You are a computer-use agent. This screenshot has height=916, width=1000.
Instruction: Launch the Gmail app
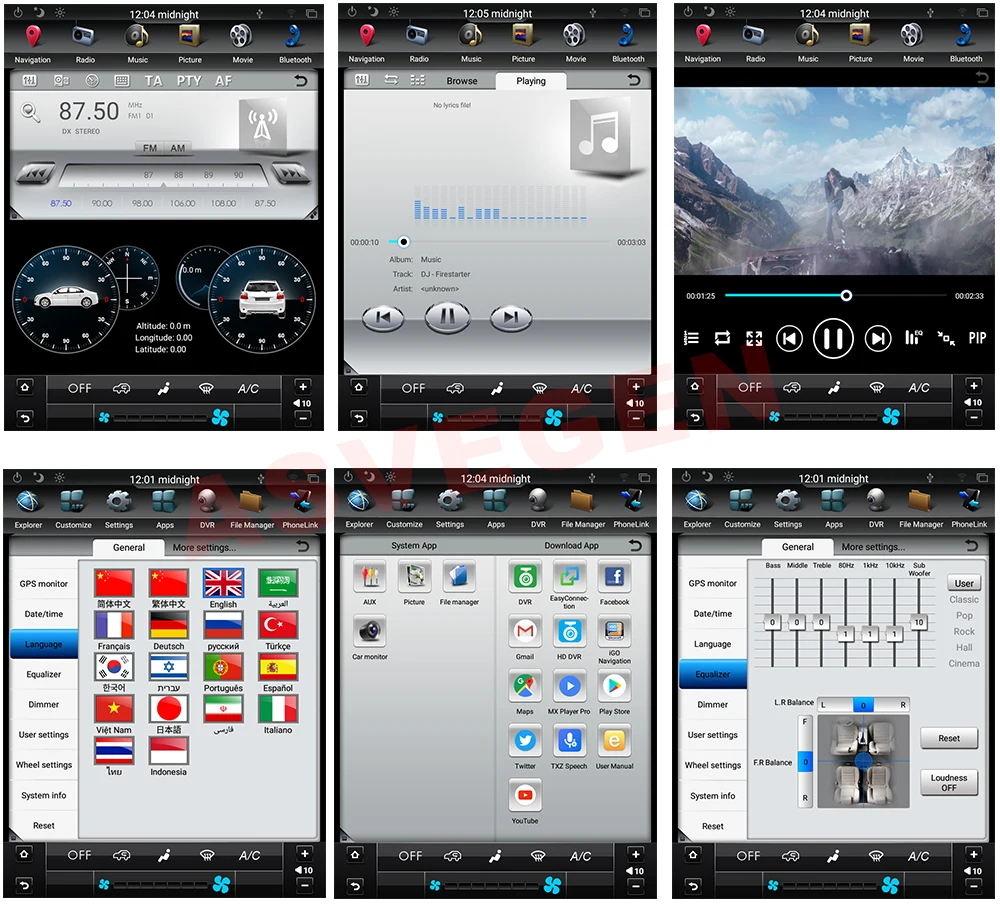coord(525,637)
